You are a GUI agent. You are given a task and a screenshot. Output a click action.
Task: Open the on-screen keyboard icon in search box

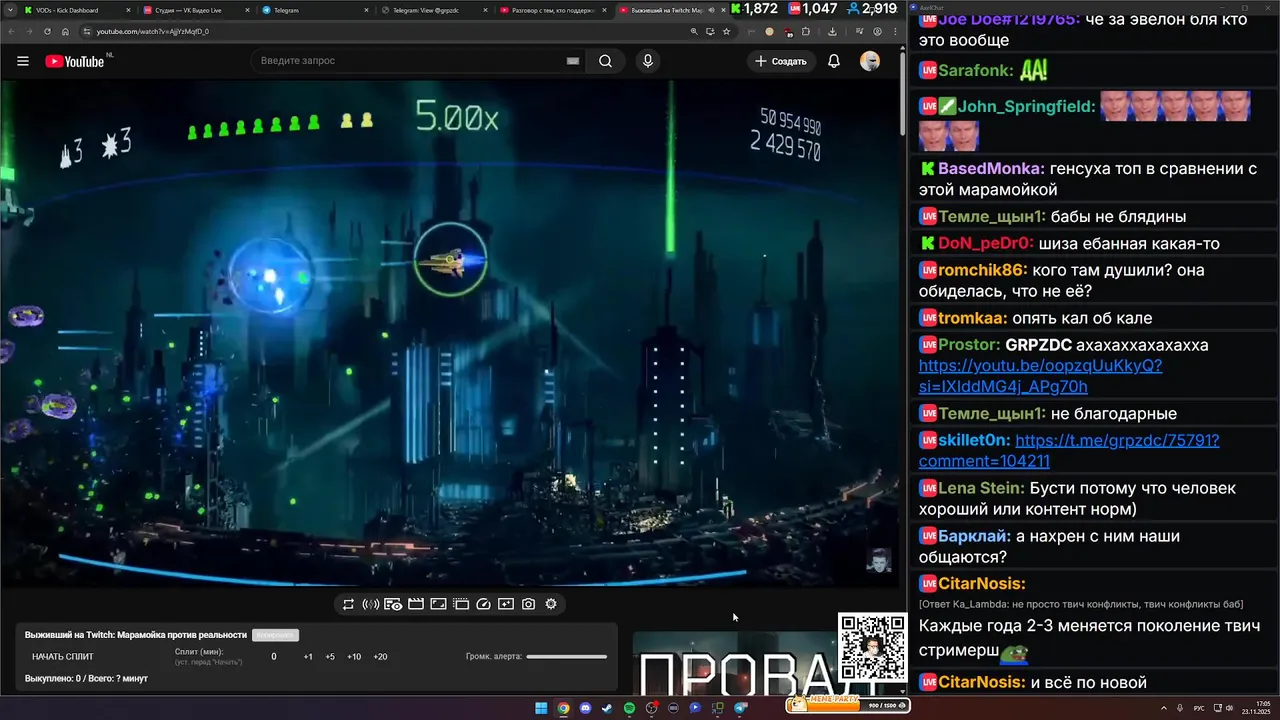click(x=573, y=61)
